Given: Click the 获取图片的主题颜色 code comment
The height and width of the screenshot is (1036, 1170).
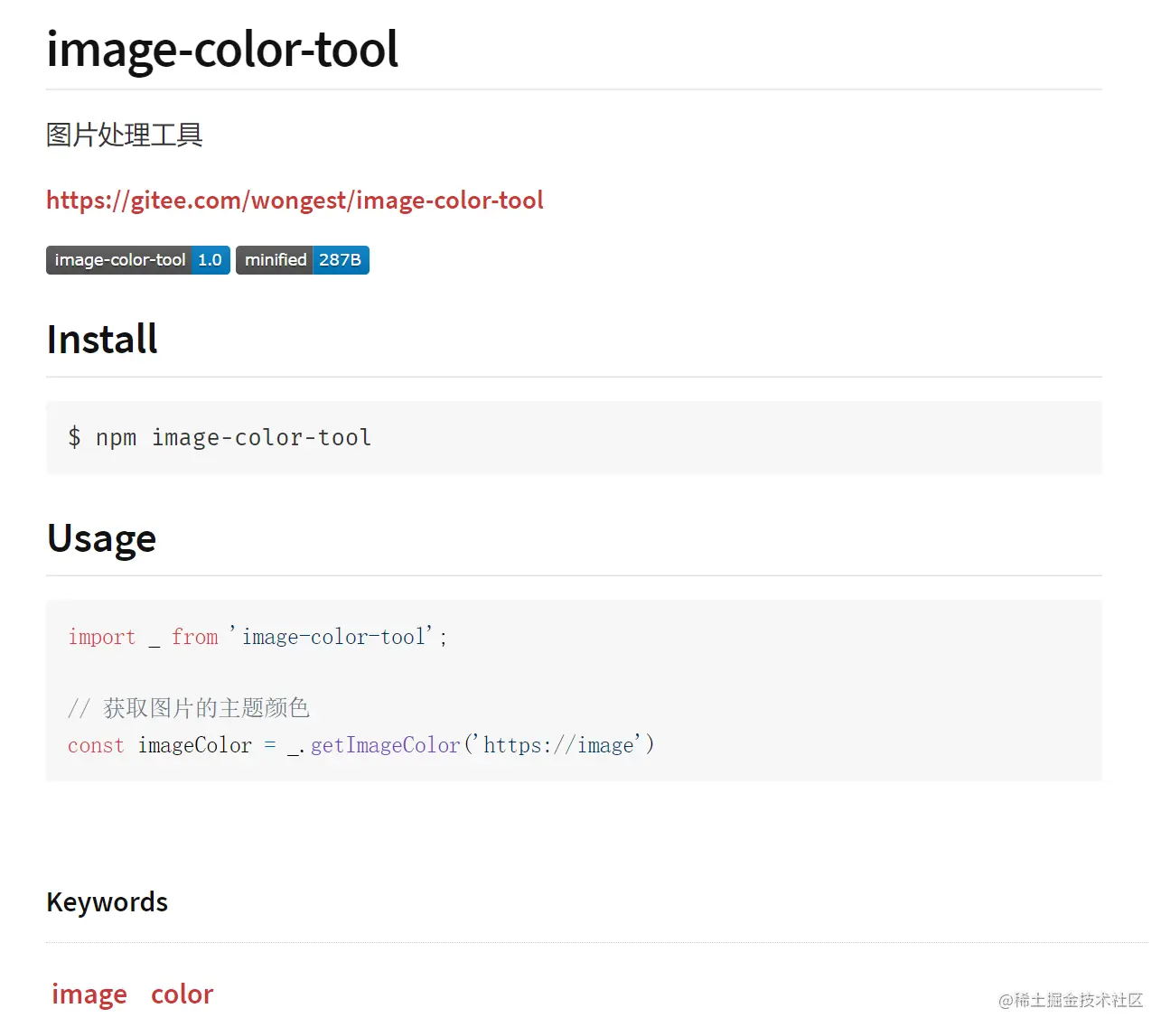Looking at the screenshot, I should (206, 708).
